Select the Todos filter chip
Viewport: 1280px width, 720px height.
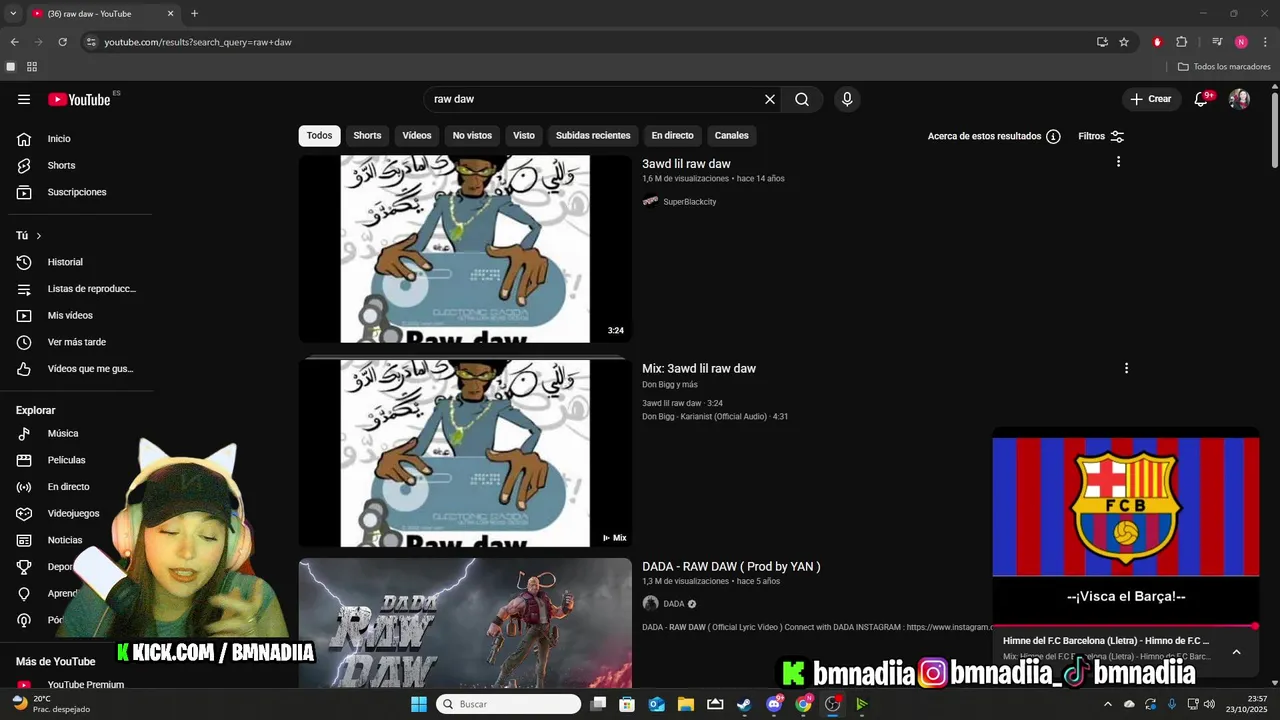[x=320, y=136]
